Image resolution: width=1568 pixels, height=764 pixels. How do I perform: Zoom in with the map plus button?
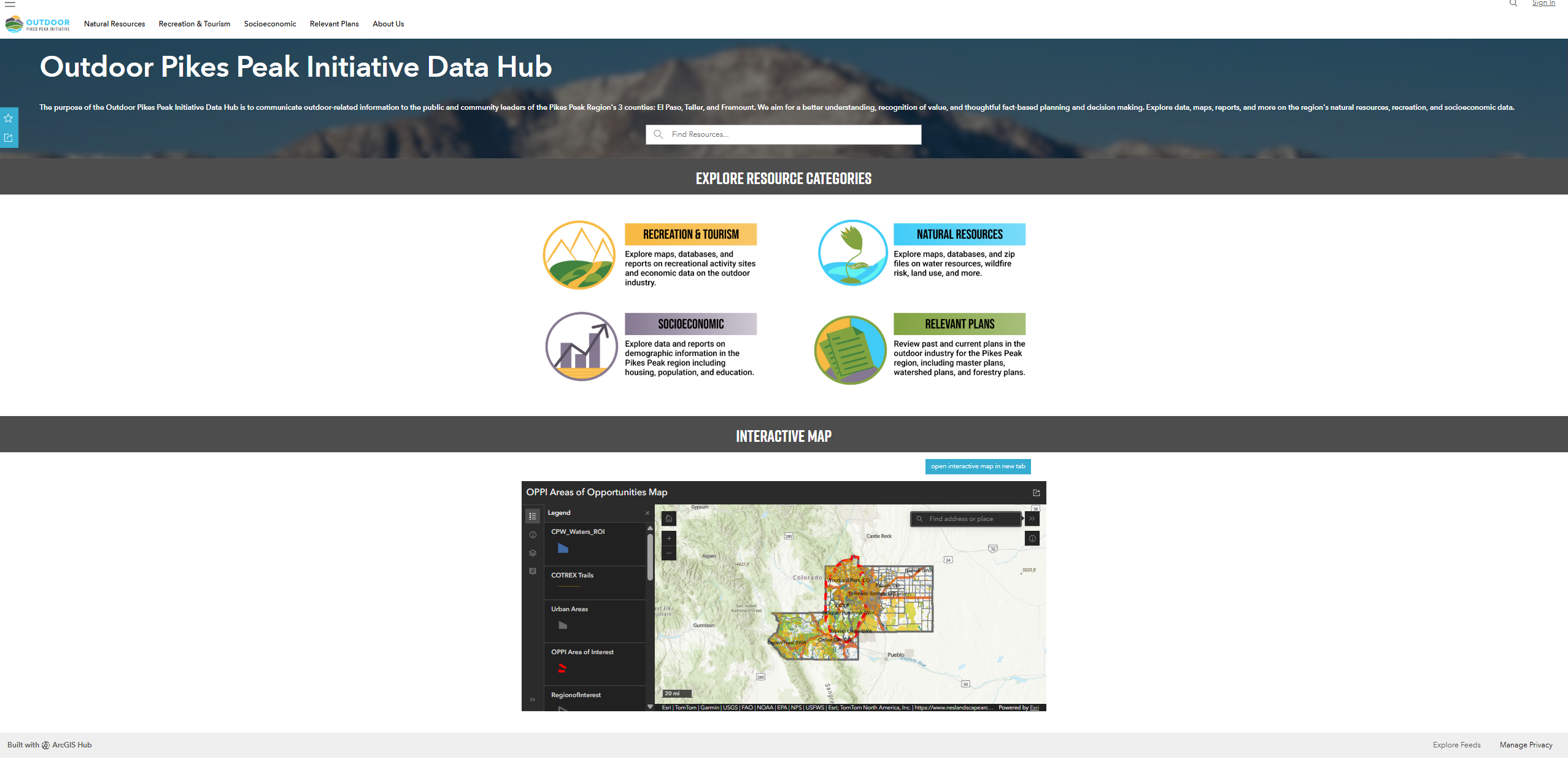(669, 538)
